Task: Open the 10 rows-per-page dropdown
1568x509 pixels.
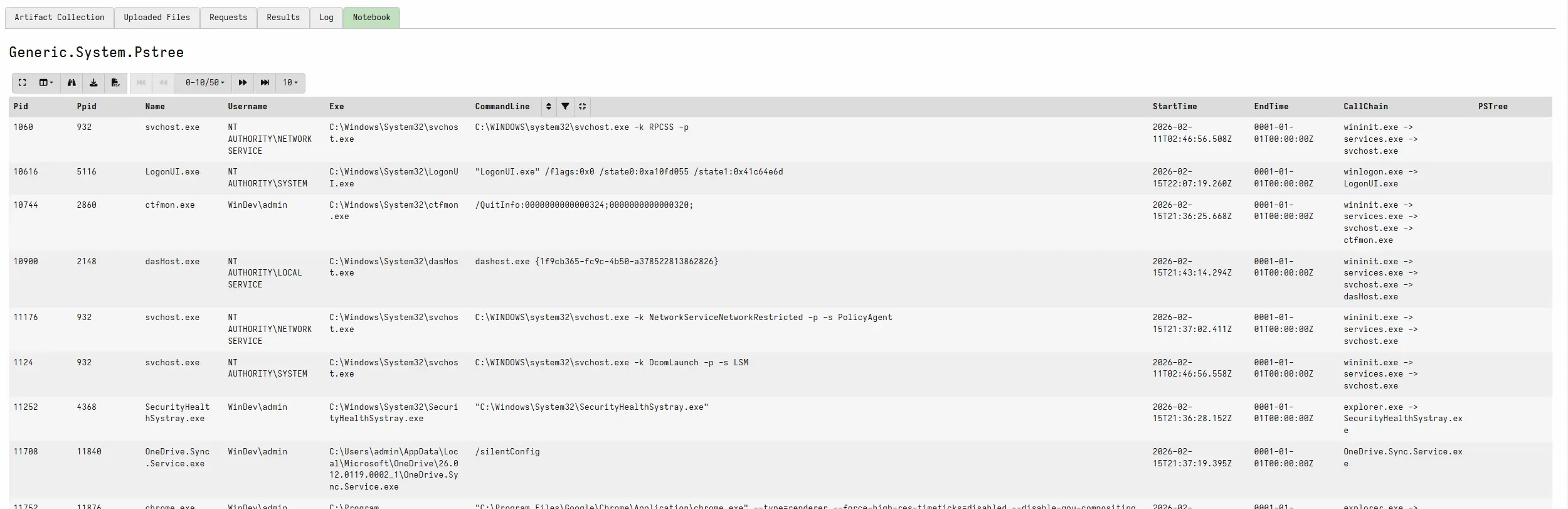Action: 290,83
